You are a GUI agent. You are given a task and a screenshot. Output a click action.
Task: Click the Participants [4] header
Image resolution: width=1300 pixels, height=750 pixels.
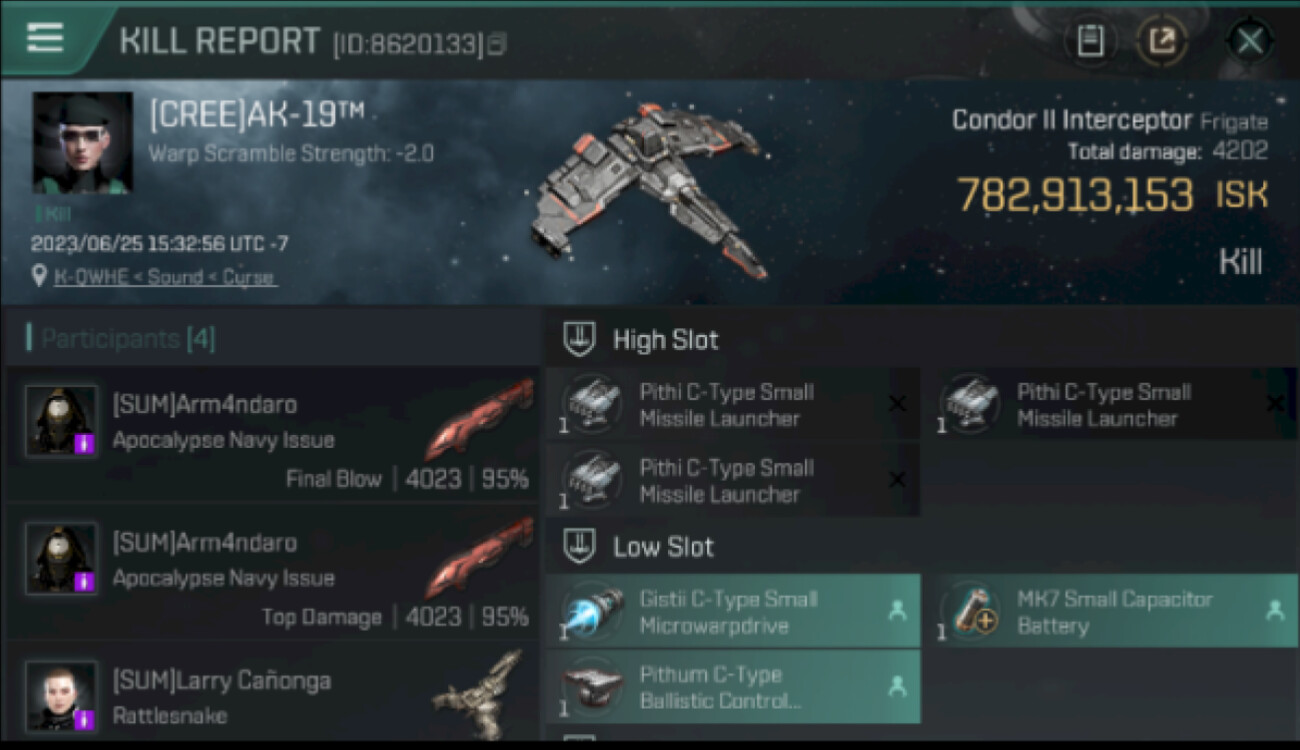120,338
